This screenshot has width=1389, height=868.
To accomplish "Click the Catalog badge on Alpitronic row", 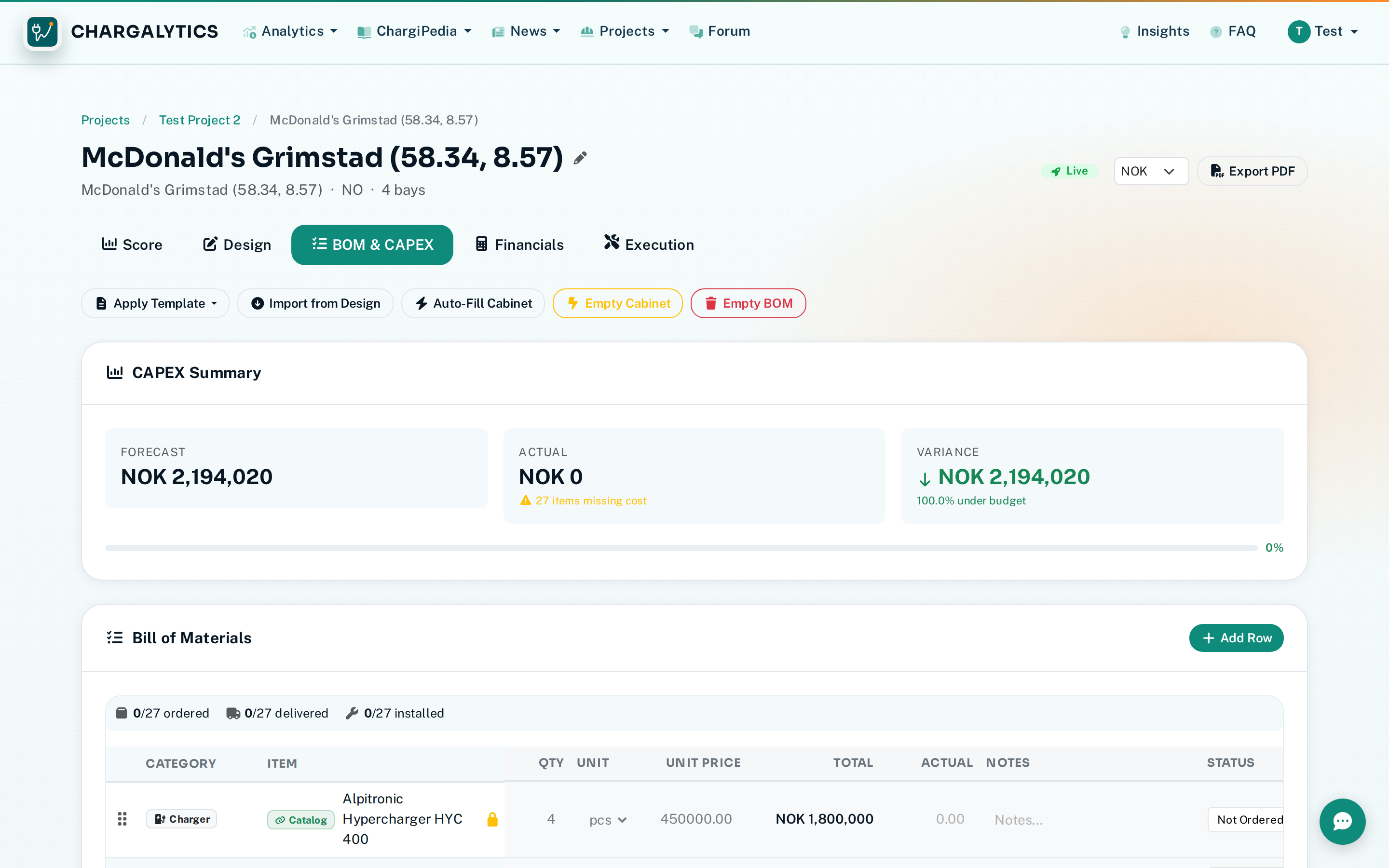I will (301, 820).
